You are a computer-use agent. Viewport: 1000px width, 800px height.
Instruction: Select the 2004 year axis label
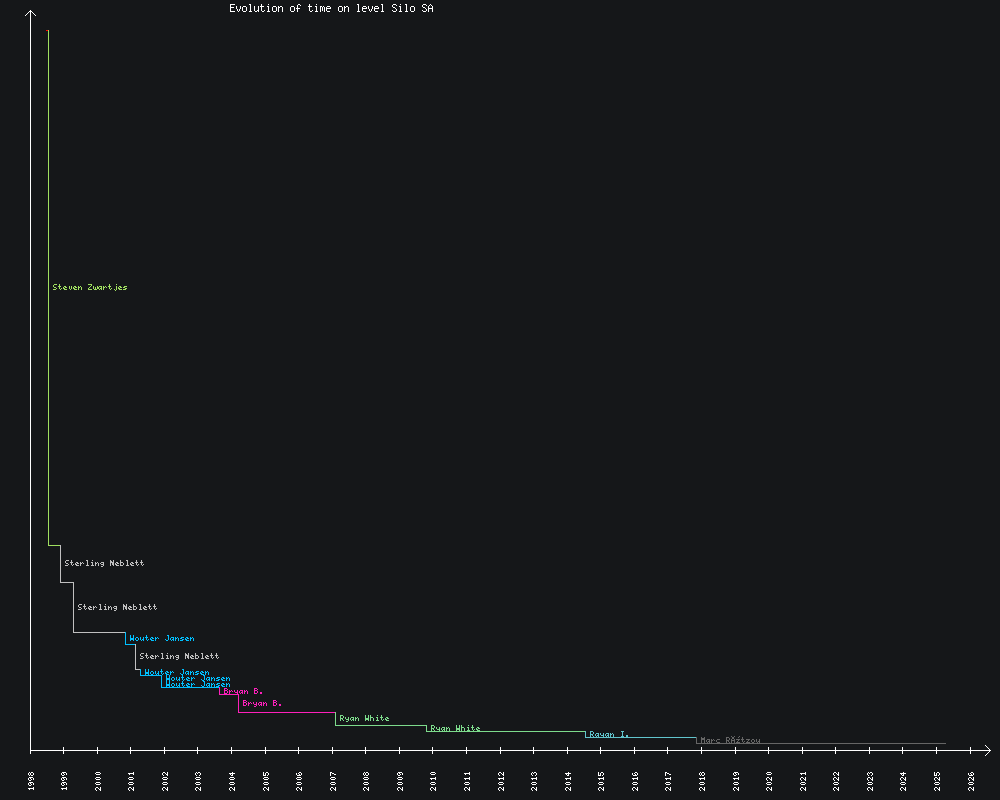pos(232,781)
